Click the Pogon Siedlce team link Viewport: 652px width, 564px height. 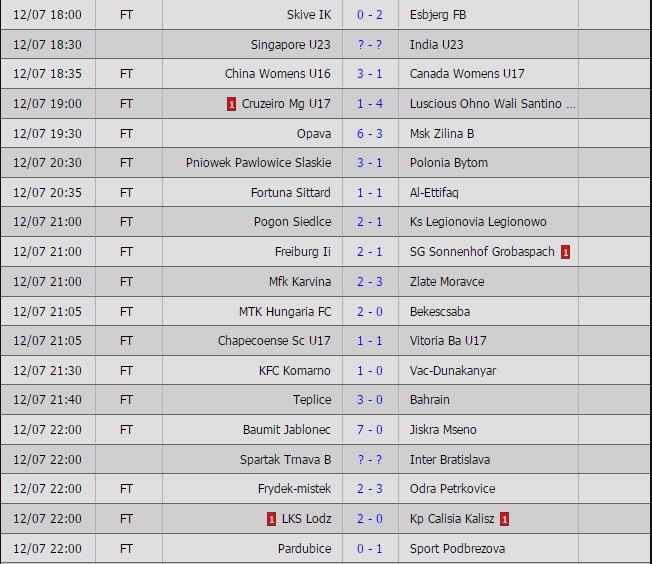[x=292, y=222]
